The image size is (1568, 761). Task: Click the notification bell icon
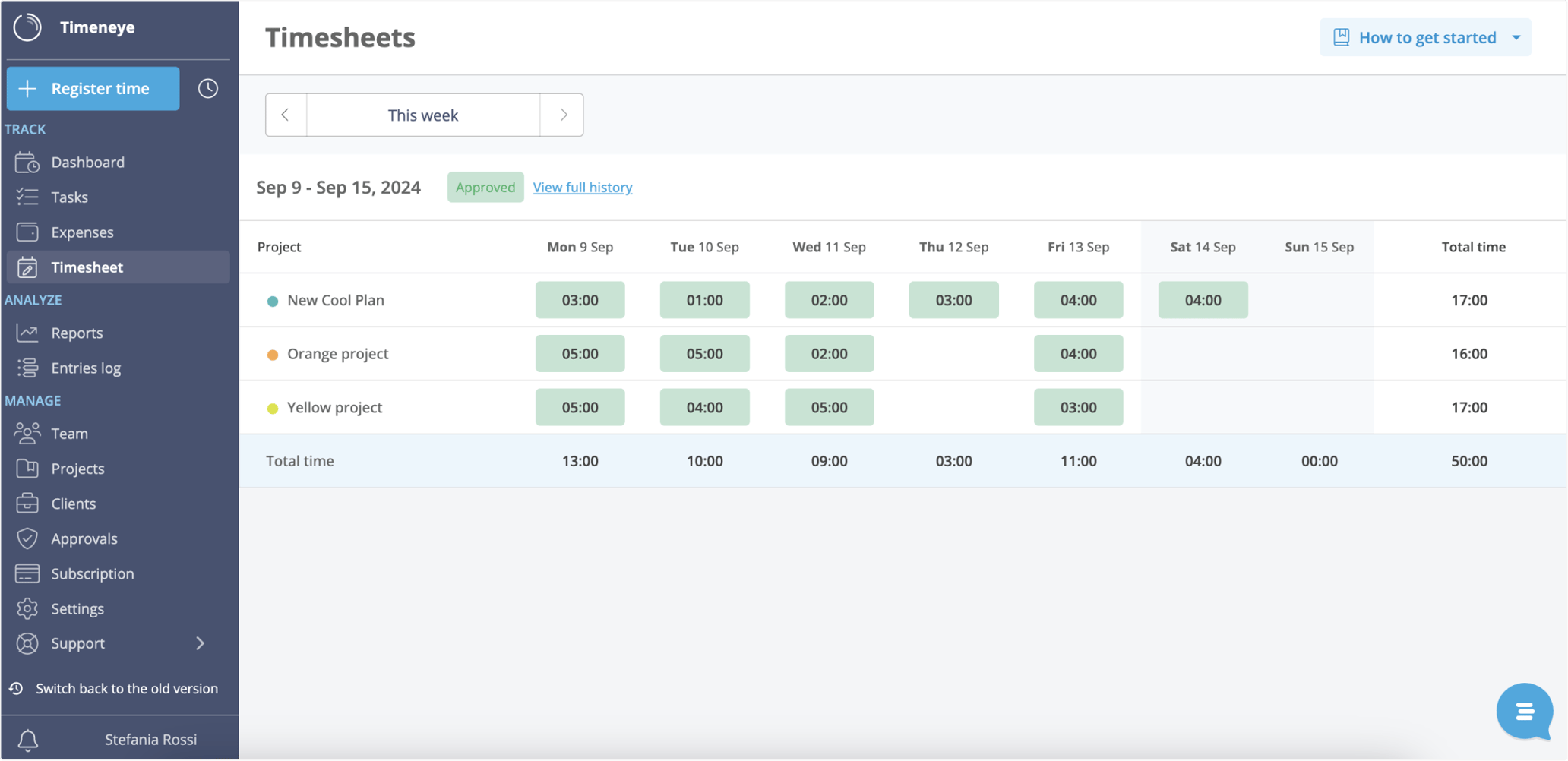click(x=28, y=738)
